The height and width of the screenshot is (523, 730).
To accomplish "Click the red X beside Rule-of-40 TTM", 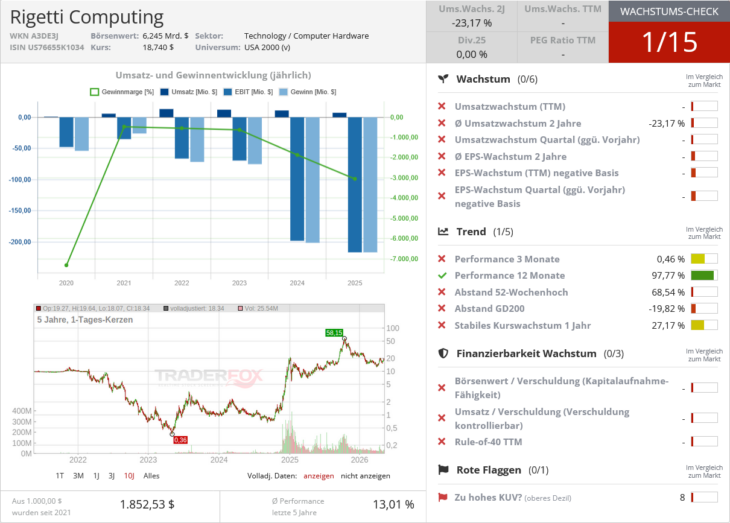I will click(442, 441).
